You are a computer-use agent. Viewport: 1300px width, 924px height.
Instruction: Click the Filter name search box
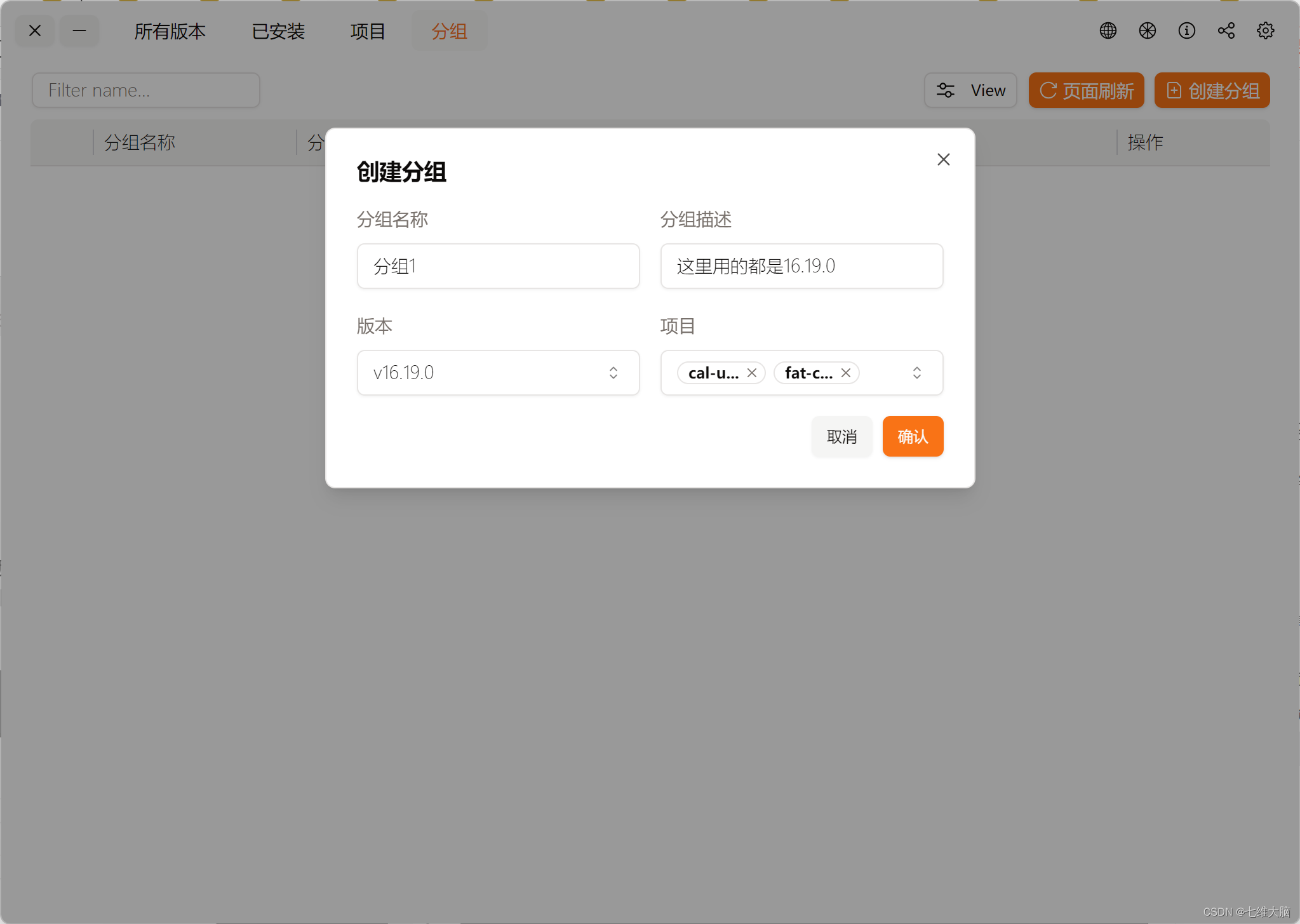(x=146, y=90)
